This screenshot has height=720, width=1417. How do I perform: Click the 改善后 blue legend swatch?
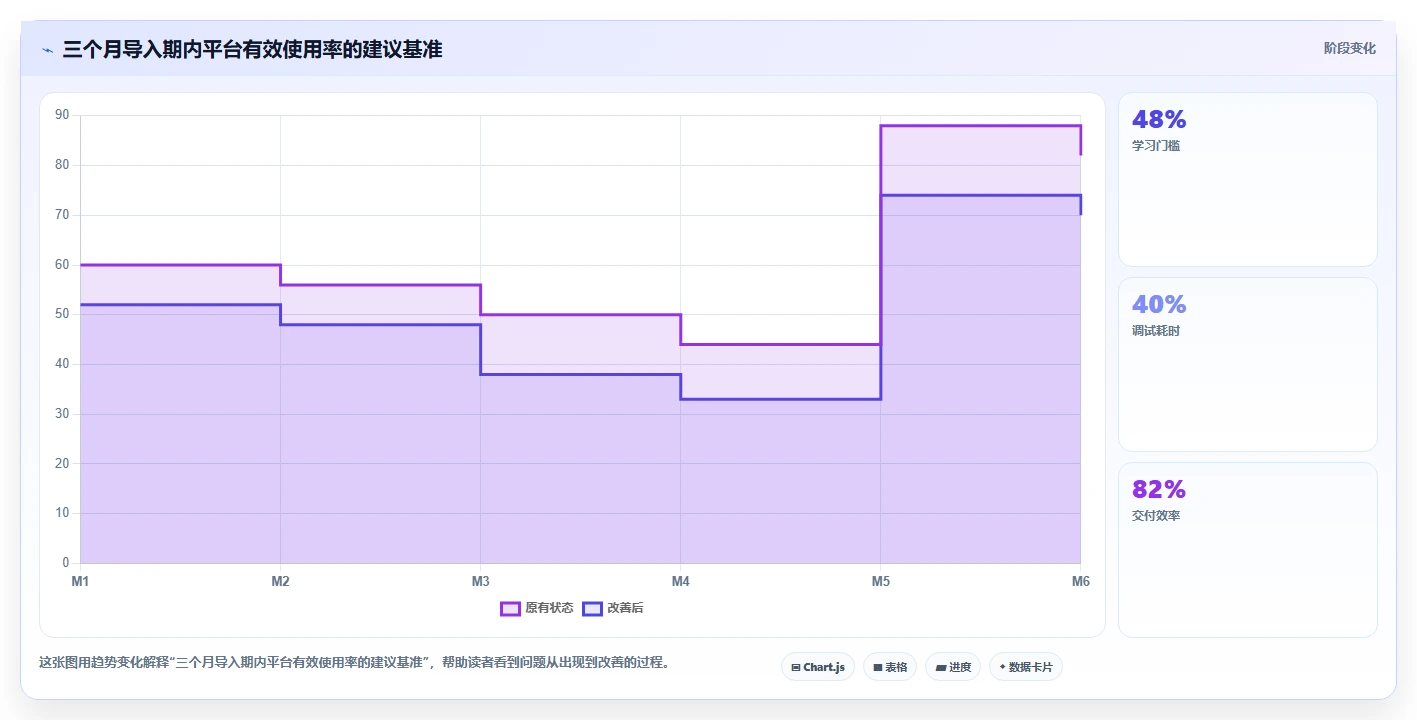[x=592, y=608]
